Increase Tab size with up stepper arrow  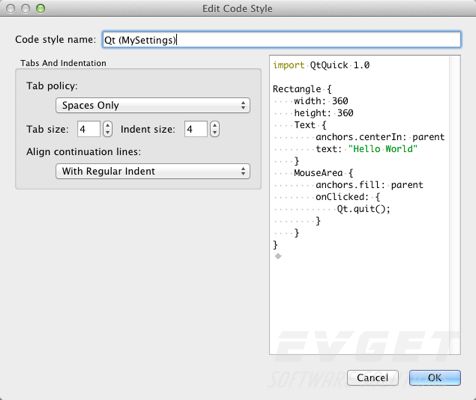point(107,125)
